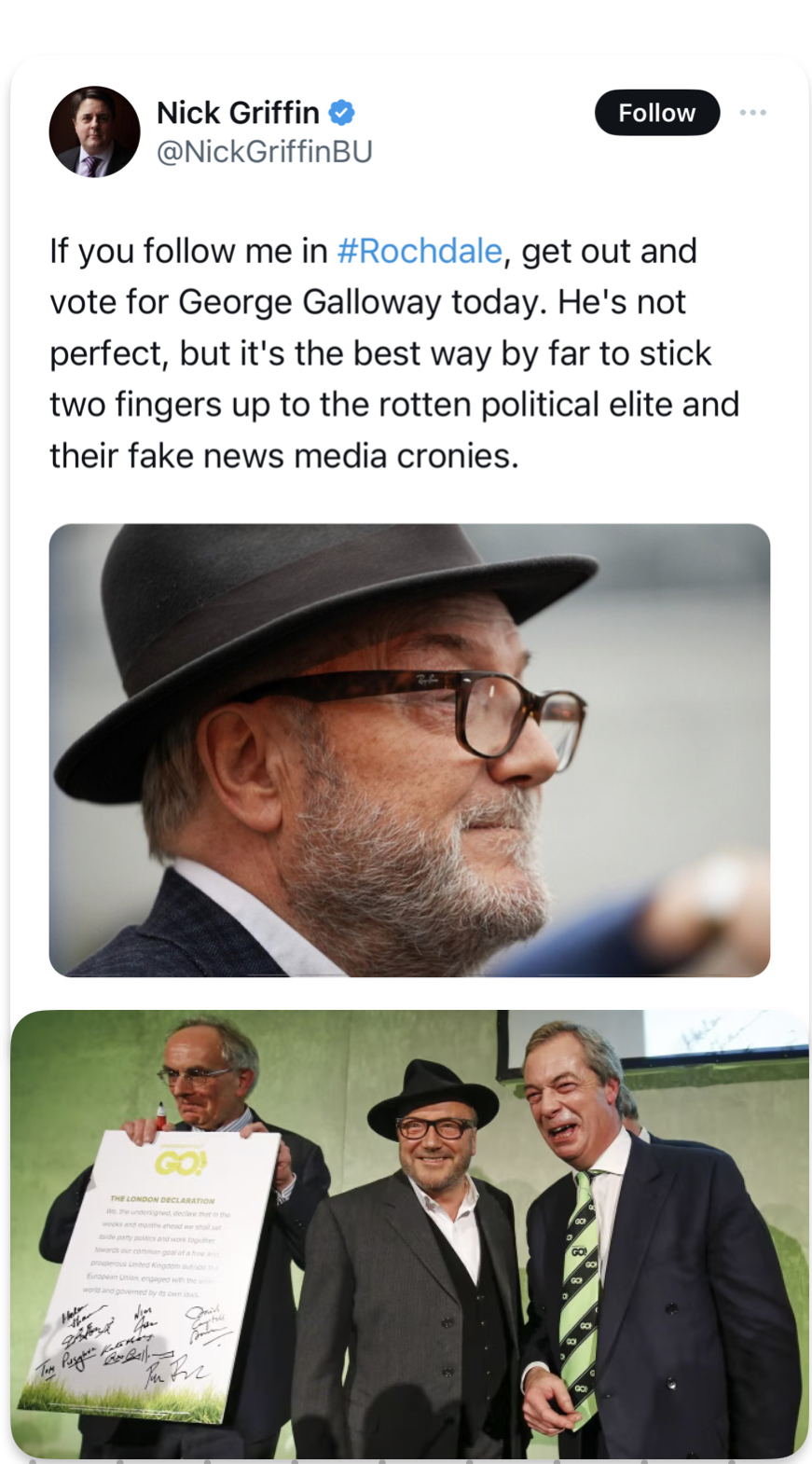Click the blue verified badge
This screenshot has height=1464, width=812.
(x=342, y=113)
